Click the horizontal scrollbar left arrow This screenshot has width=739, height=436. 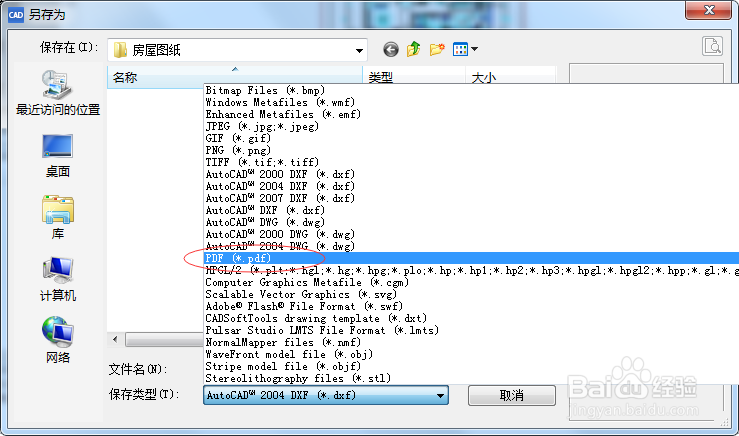116,339
